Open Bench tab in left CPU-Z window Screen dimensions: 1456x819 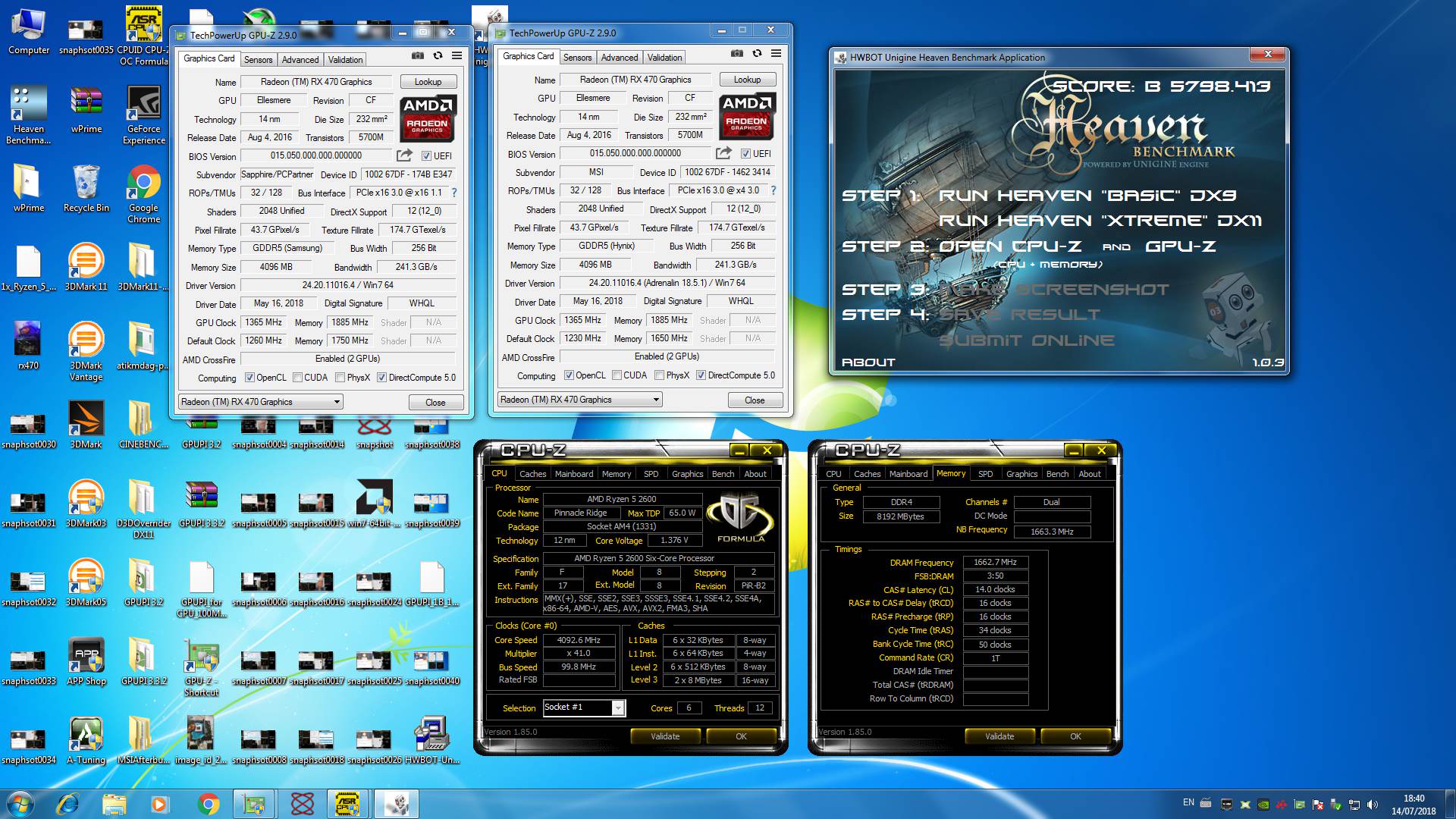(723, 474)
